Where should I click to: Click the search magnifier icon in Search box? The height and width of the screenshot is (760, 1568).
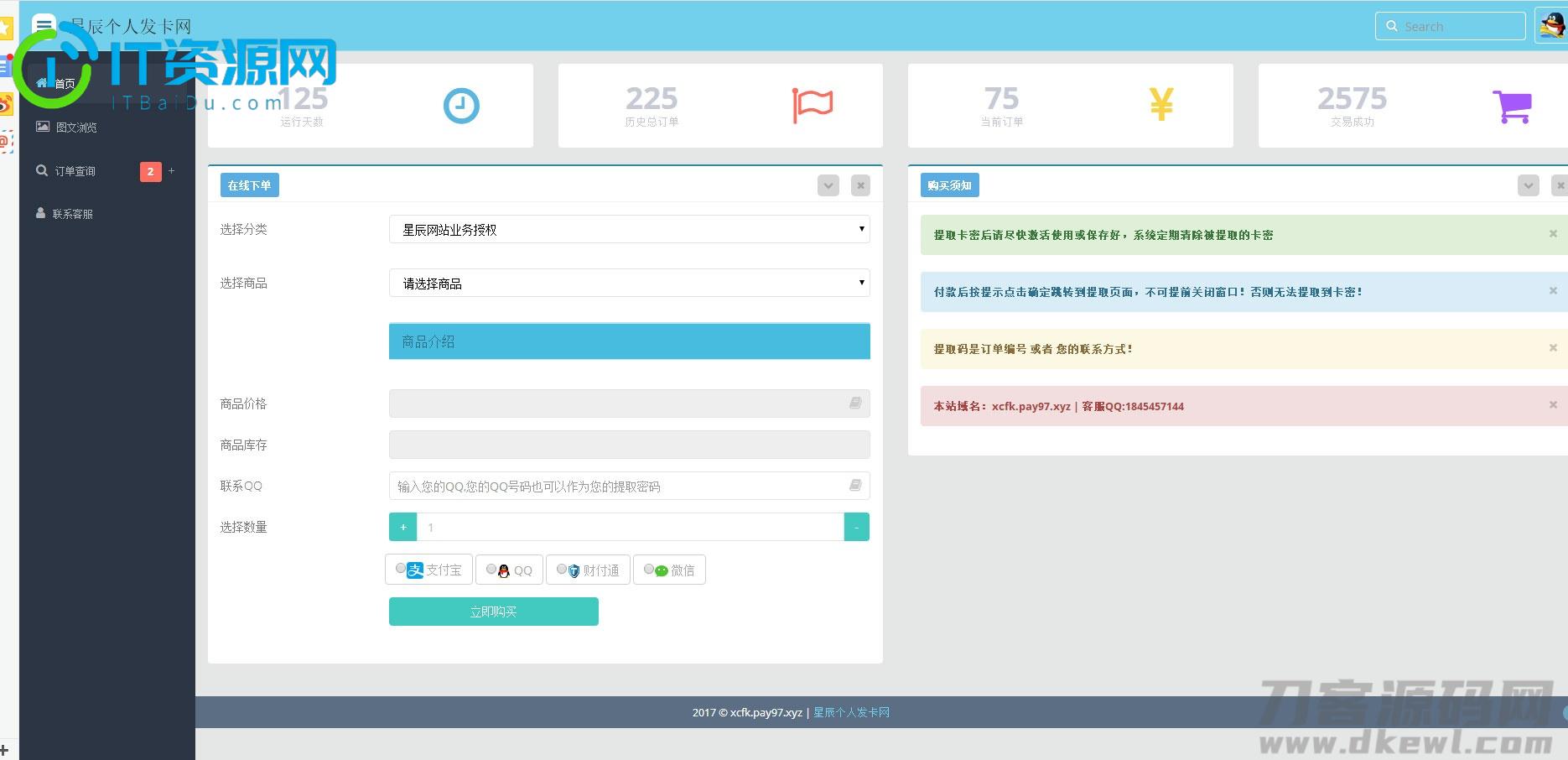(x=1392, y=26)
